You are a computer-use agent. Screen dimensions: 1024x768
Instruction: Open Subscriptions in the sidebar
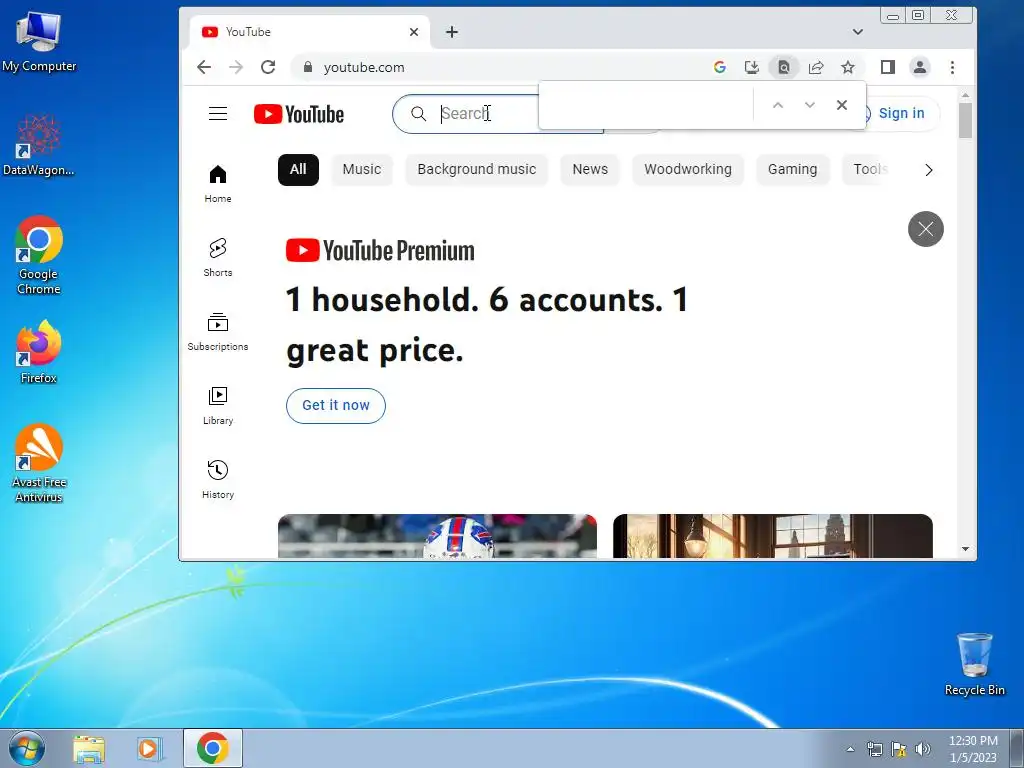click(217, 332)
